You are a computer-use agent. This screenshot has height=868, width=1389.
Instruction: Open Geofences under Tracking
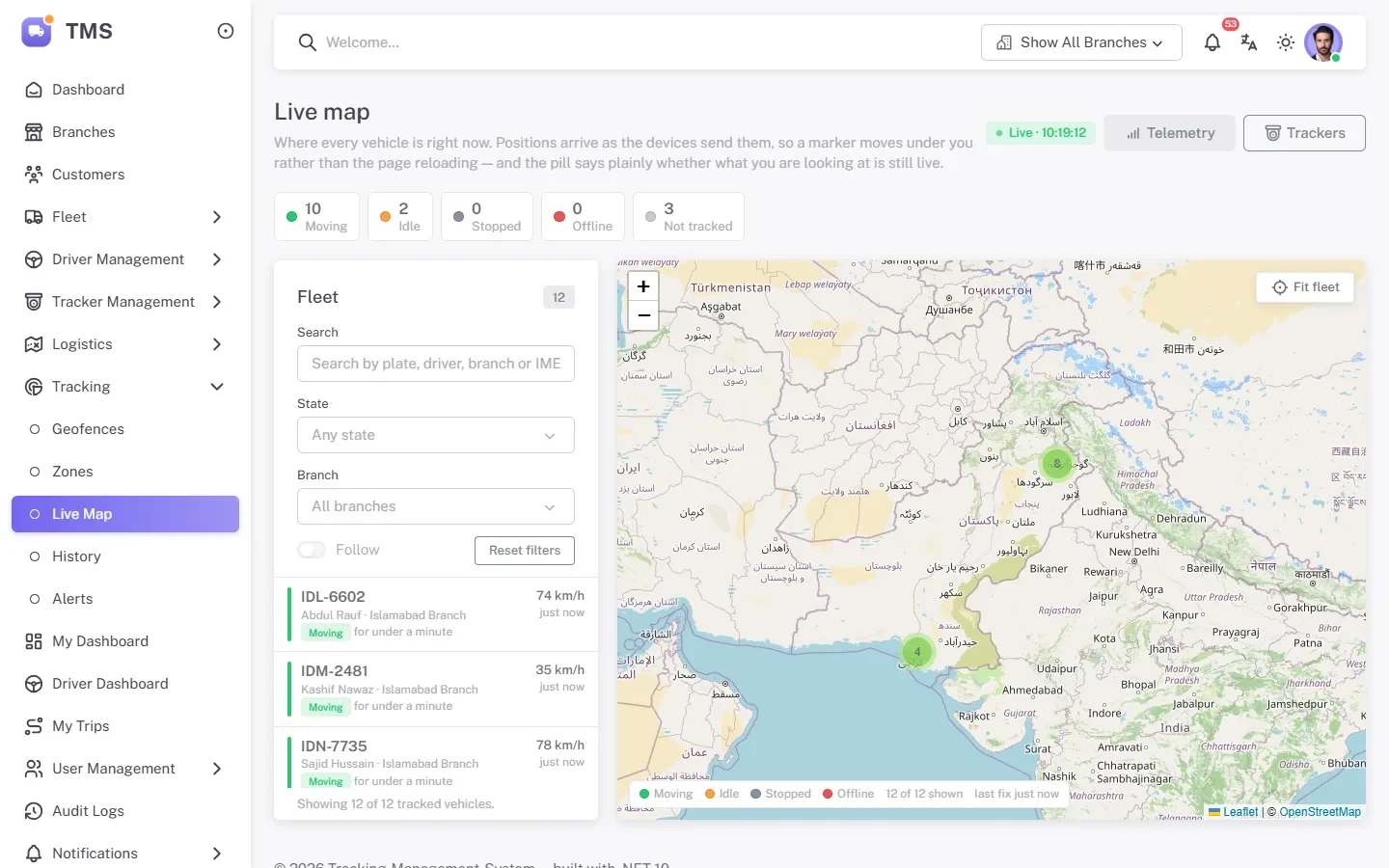tap(125, 429)
